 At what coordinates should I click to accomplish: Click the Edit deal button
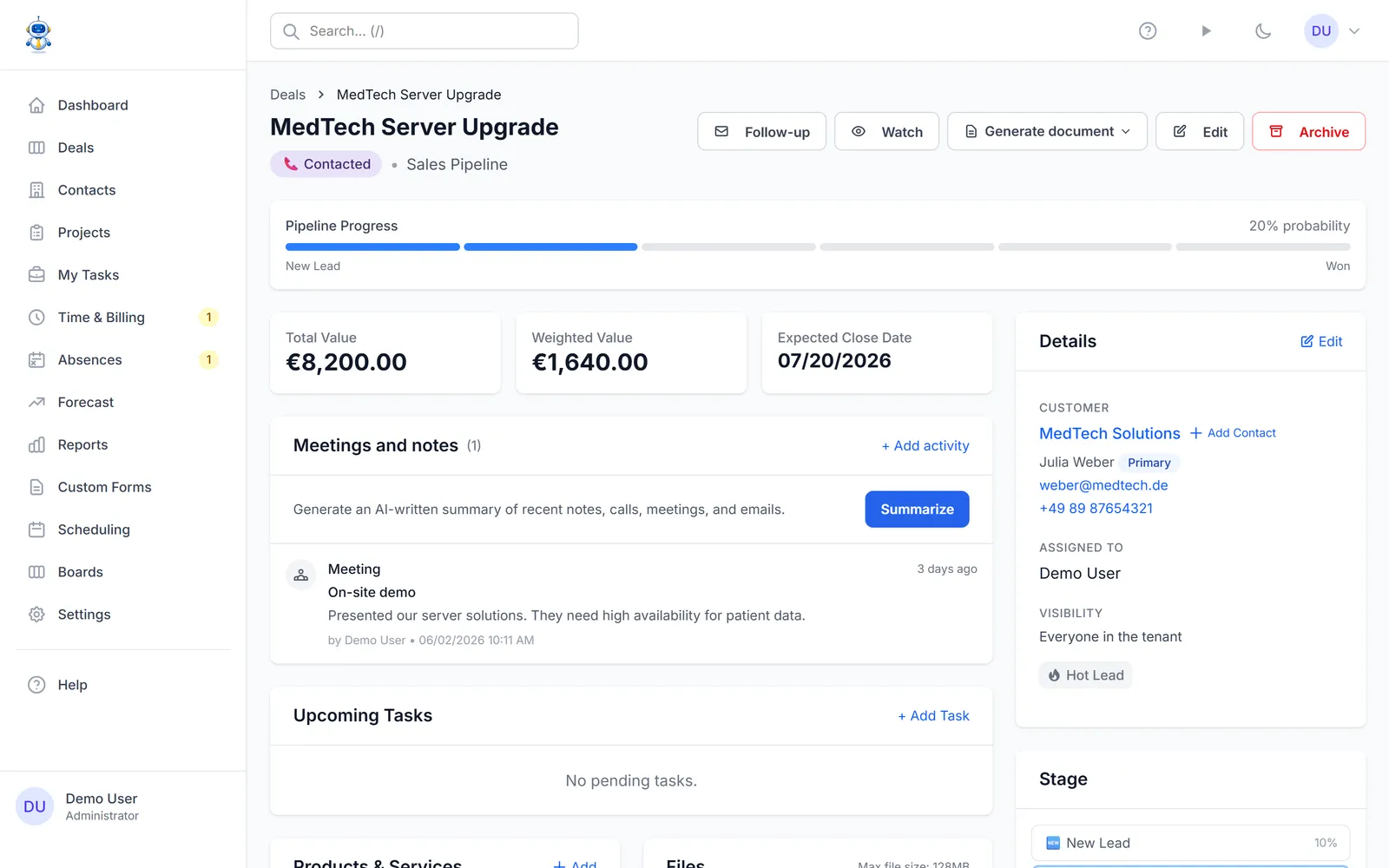1200,132
